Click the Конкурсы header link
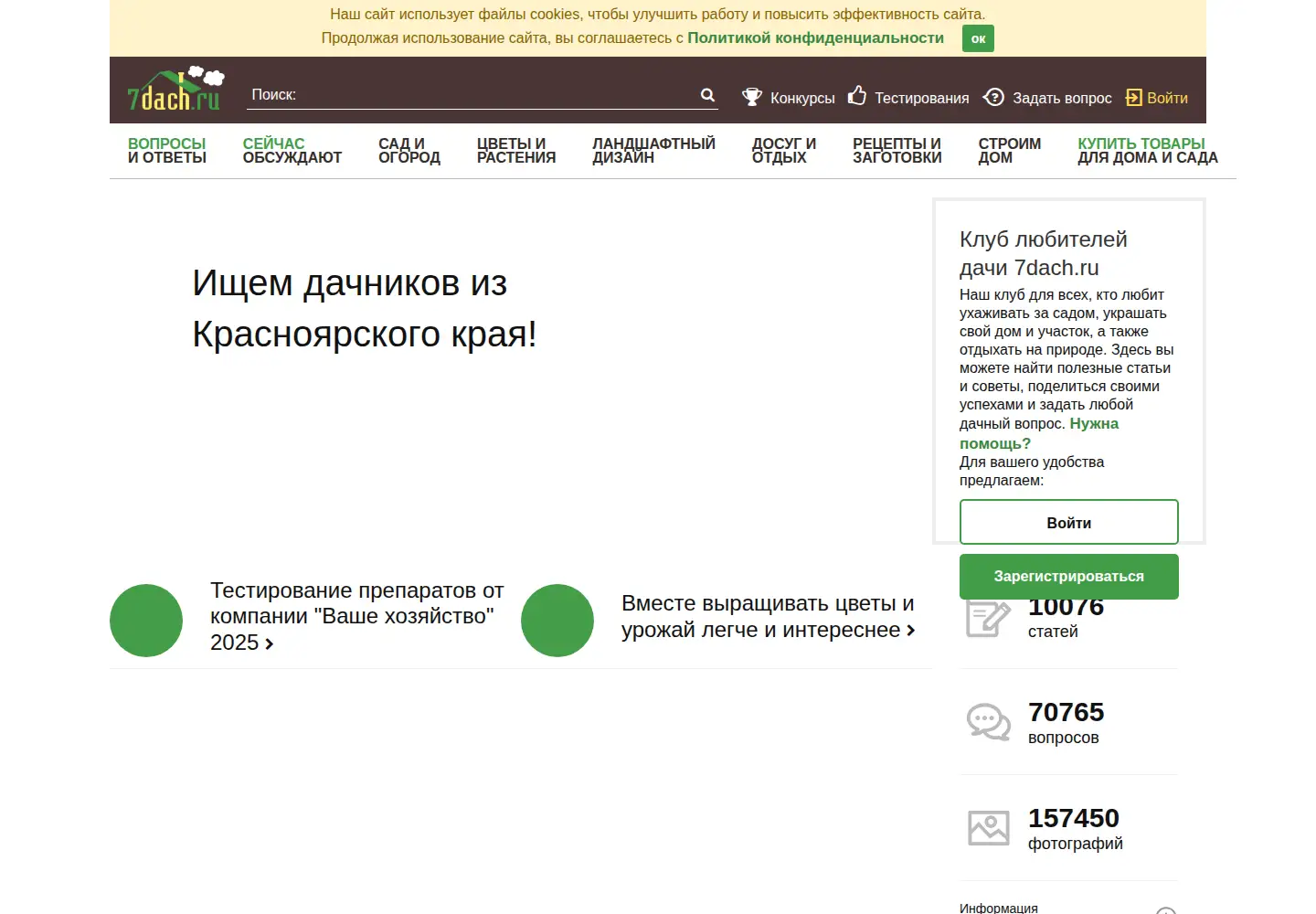 coord(802,98)
